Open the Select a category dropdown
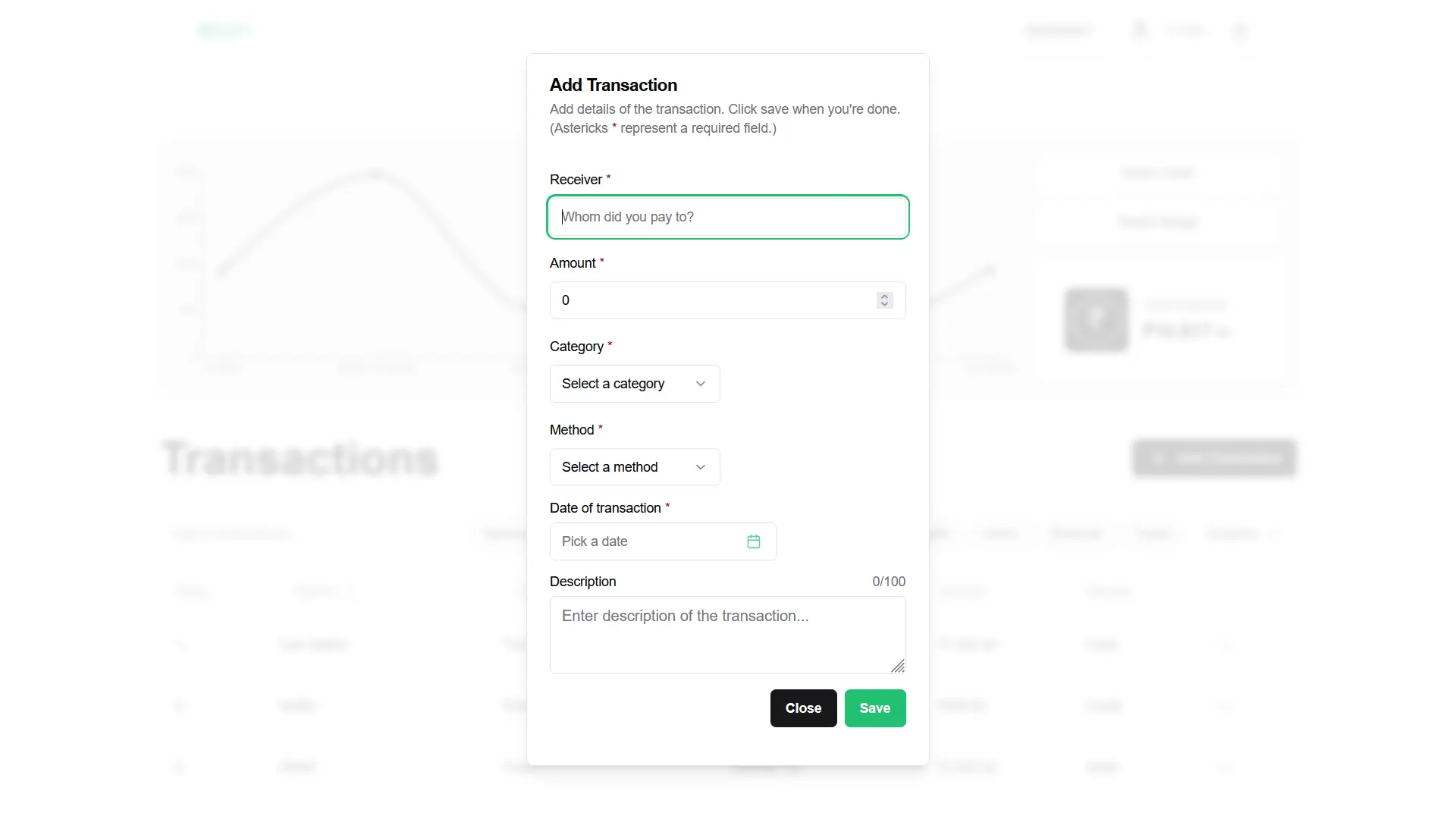Image resolution: width=1456 pixels, height=819 pixels. point(634,384)
